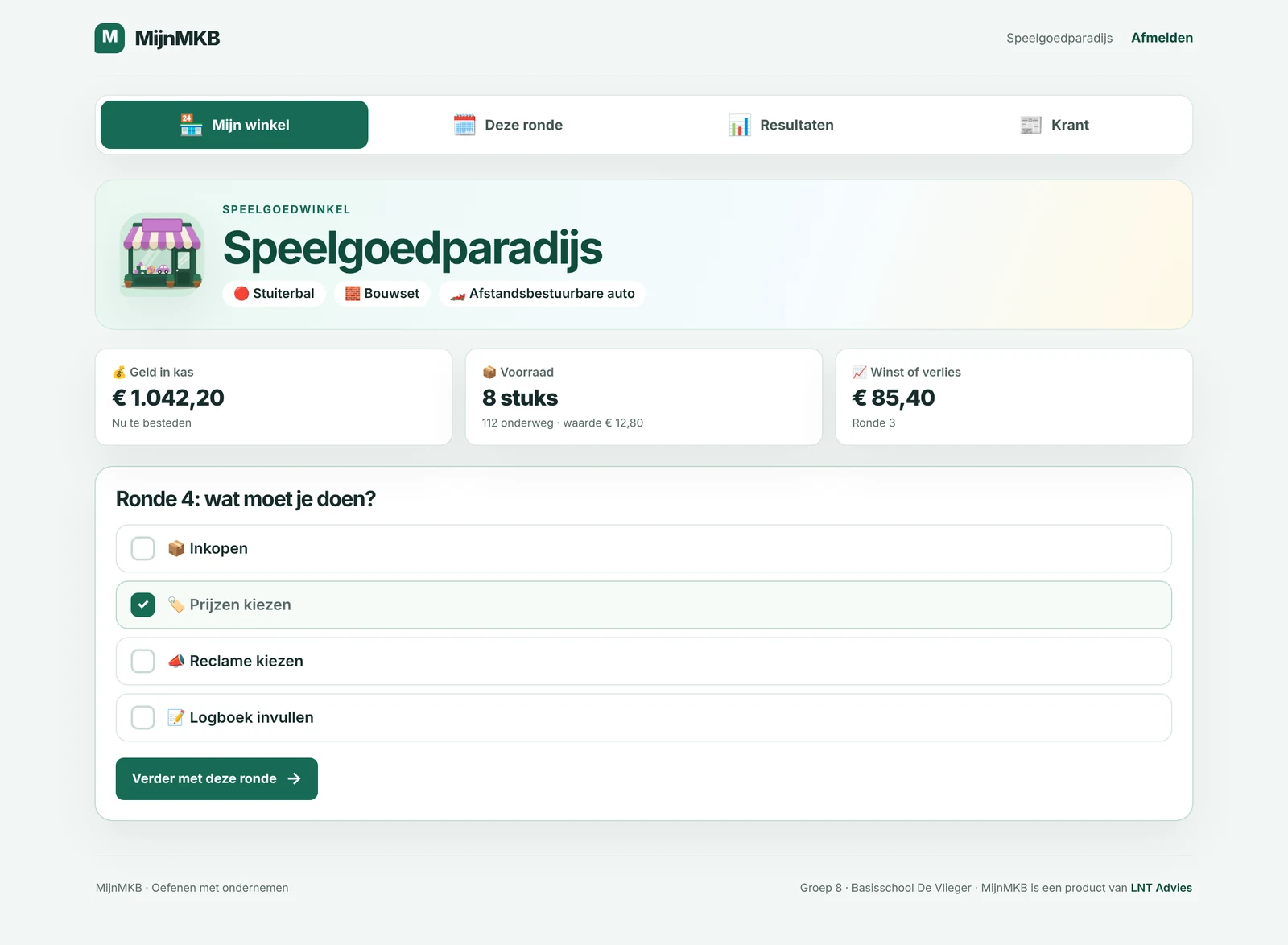Click the Speelgoedparadijs name in header
Viewport: 1288px width, 945px height.
tap(1059, 38)
